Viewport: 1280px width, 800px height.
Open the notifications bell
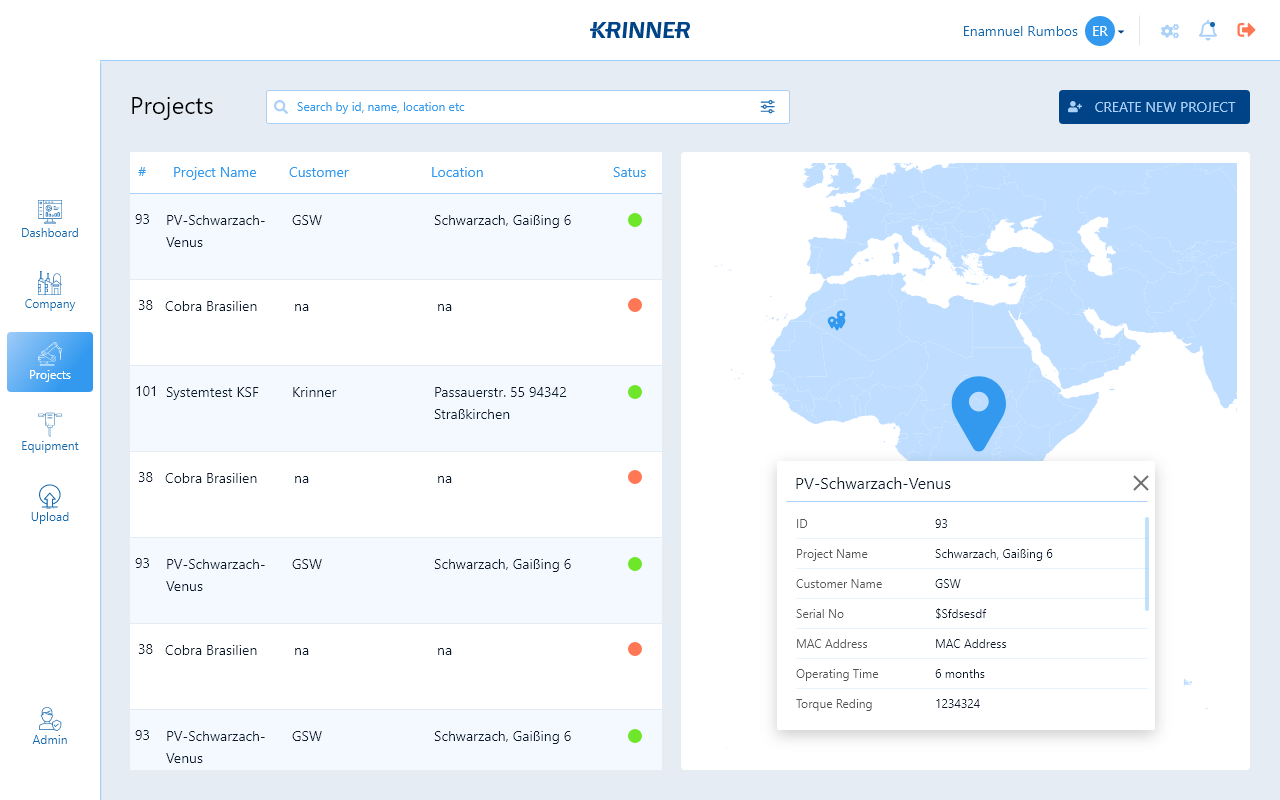click(1208, 31)
